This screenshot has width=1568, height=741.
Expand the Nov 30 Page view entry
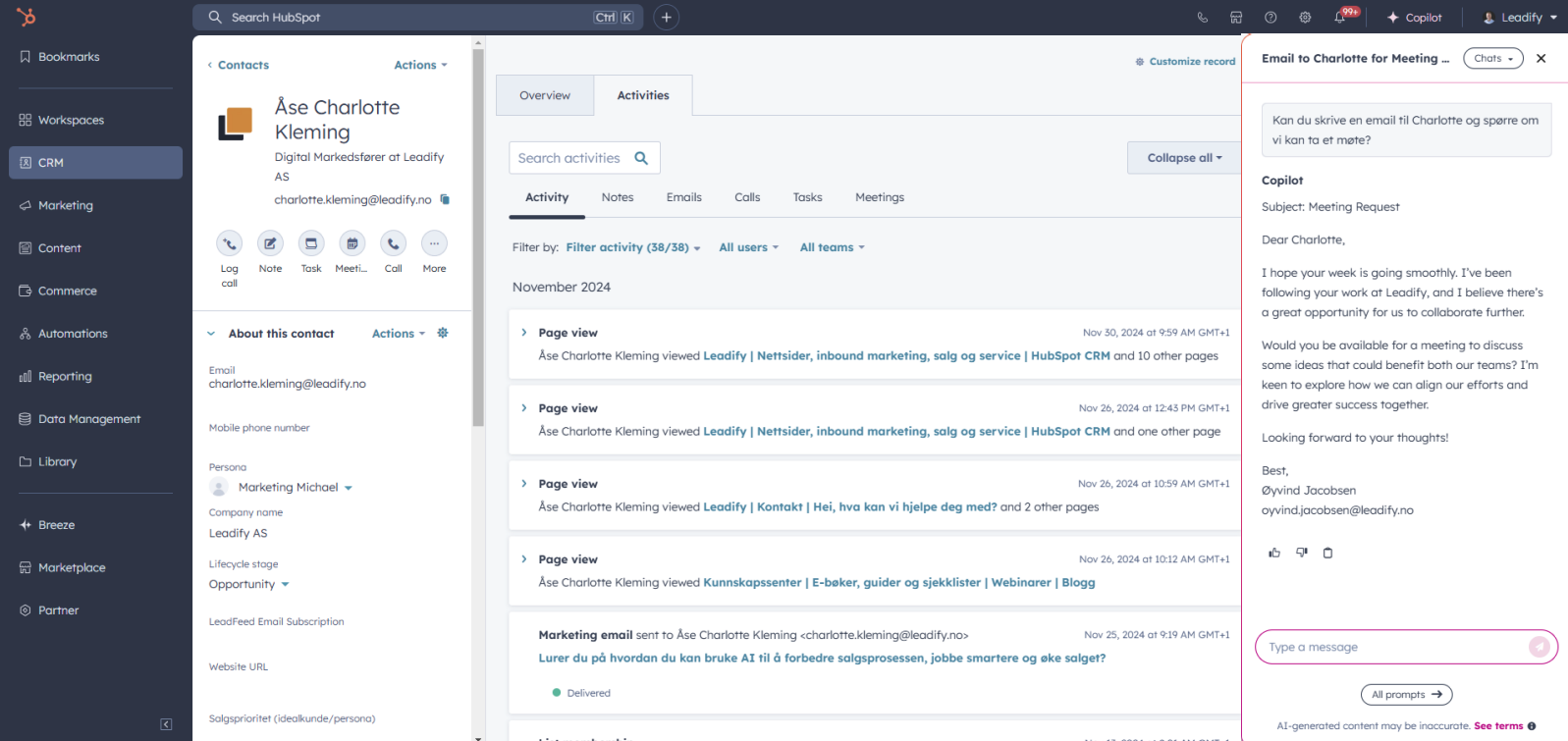pyautogui.click(x=524, y=333)
